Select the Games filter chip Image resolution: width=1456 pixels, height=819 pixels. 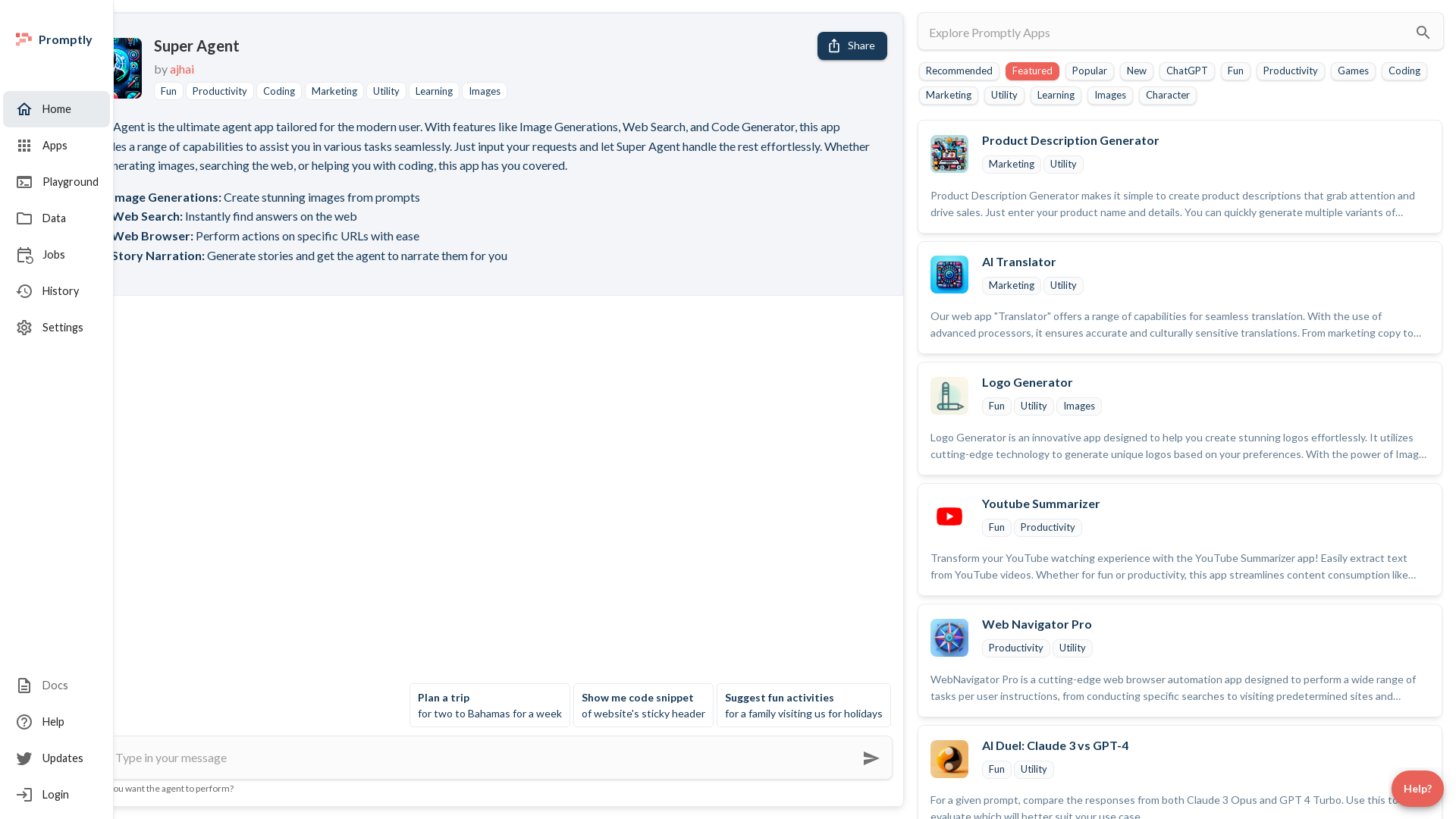1353,71
